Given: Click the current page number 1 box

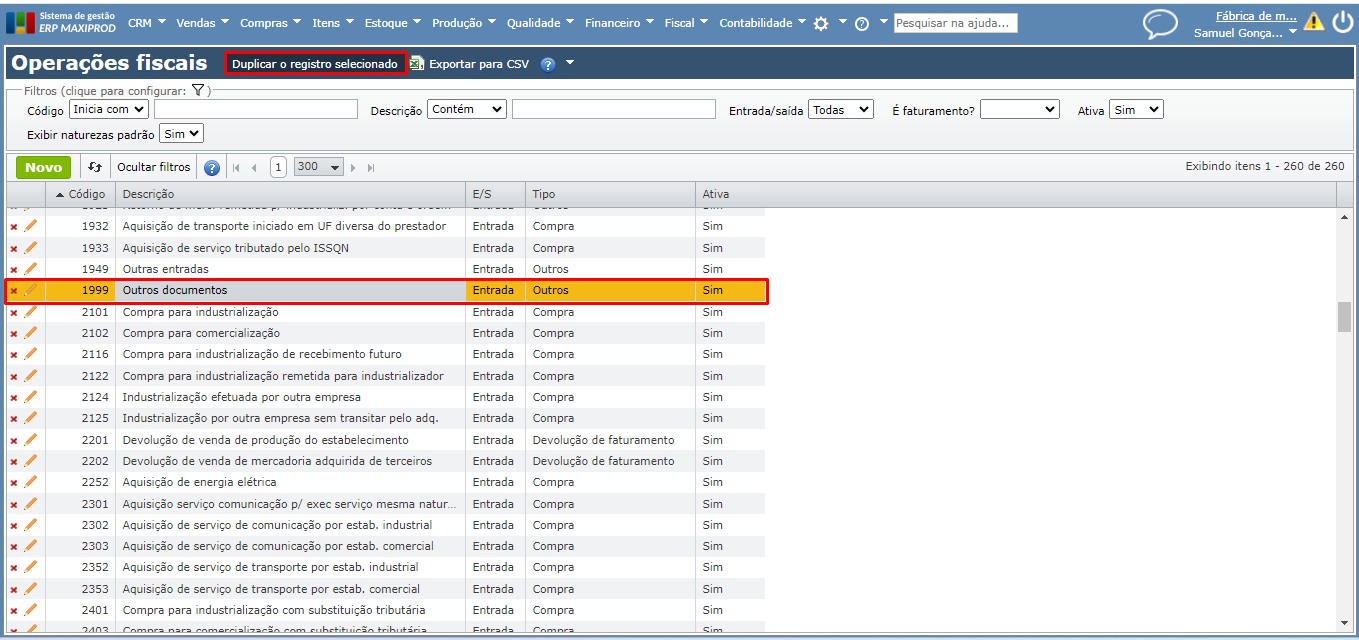Looking at the screenshot, I should pos(278,167).
